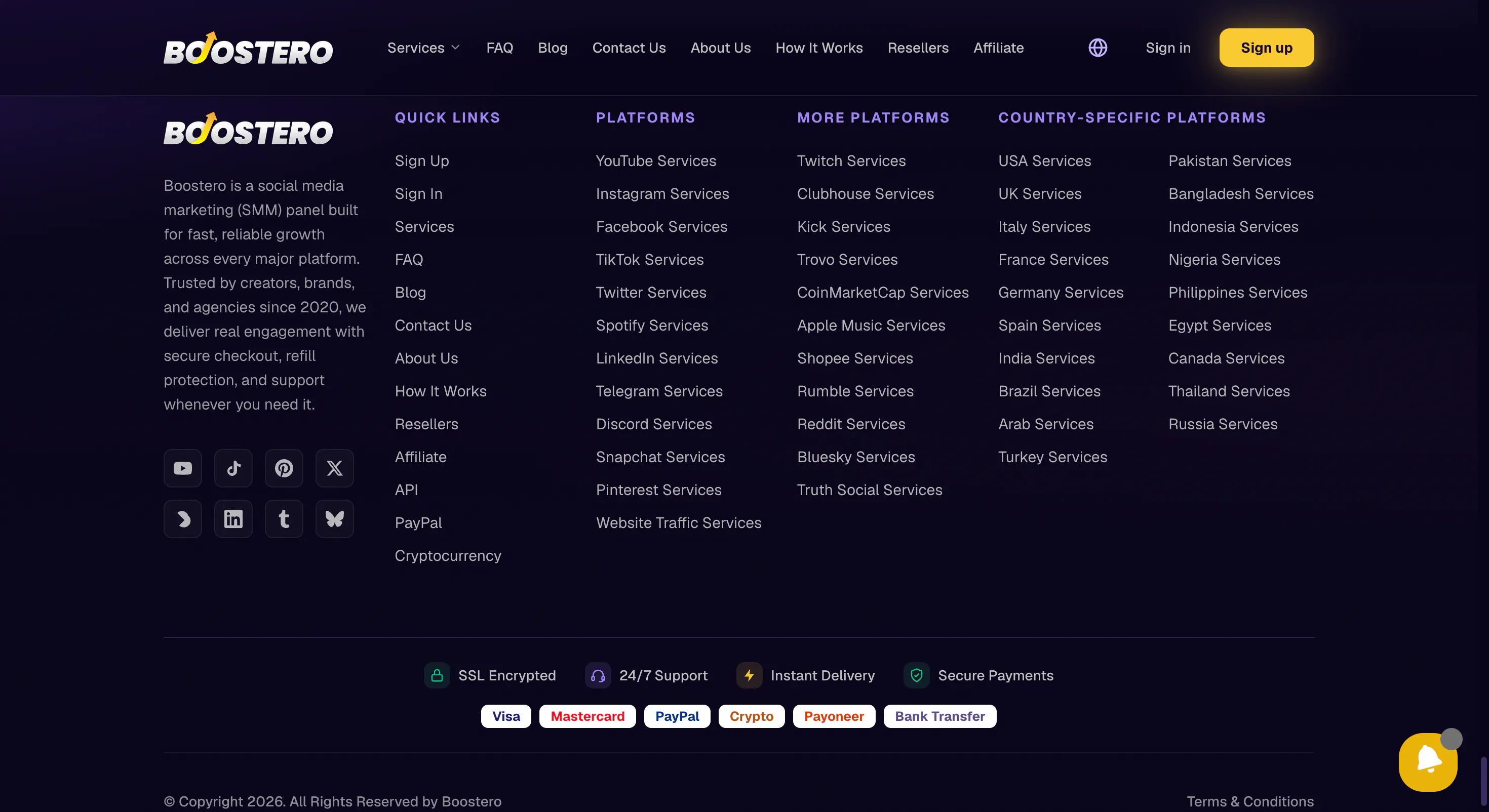Image resolution: width=1489 pixels, height=812 pixels.
Task: Click the 24/7 Support headset icon
Action: (x=598, y=675)
